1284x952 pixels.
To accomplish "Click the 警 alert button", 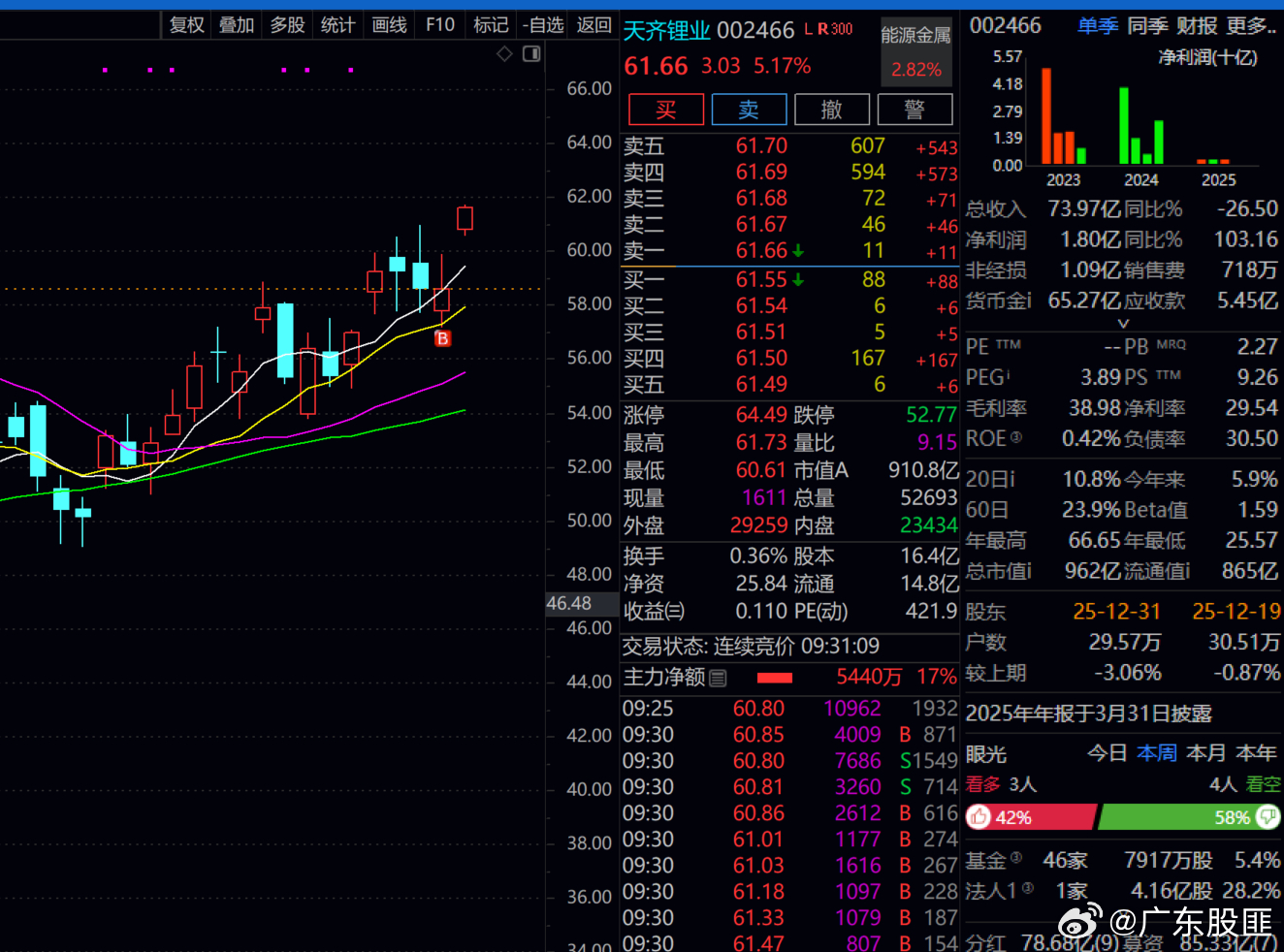I will coord(915,110).
